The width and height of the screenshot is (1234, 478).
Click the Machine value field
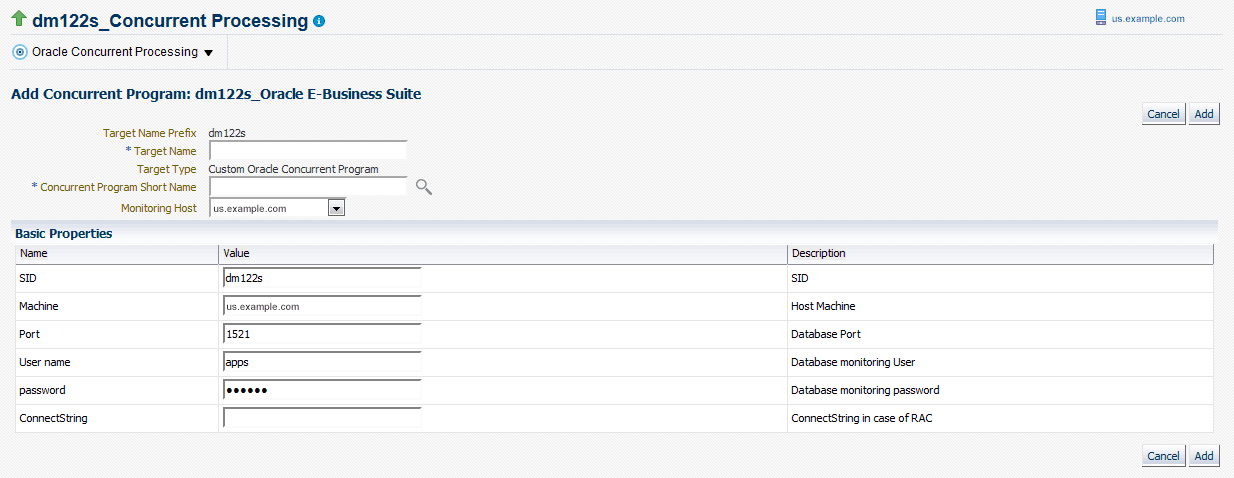tap(322, 306)
